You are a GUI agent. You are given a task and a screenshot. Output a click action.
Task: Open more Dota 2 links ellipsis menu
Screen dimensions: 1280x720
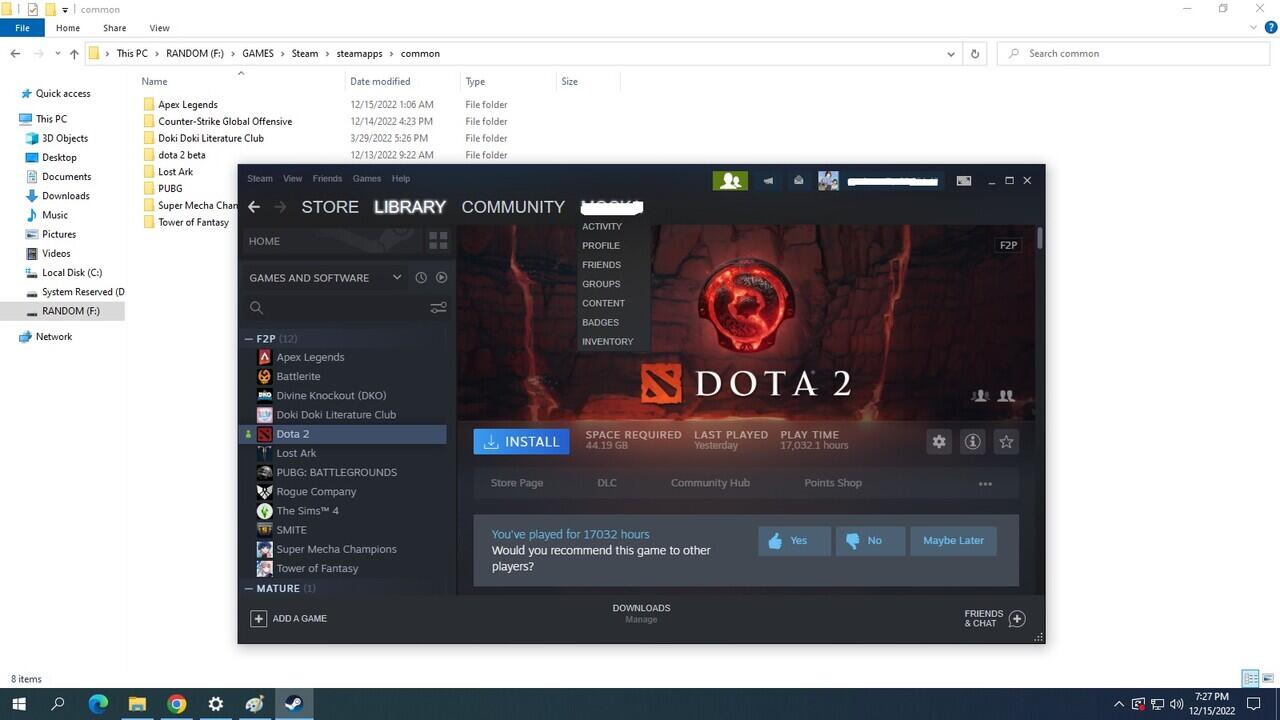(x=985, y=484)
